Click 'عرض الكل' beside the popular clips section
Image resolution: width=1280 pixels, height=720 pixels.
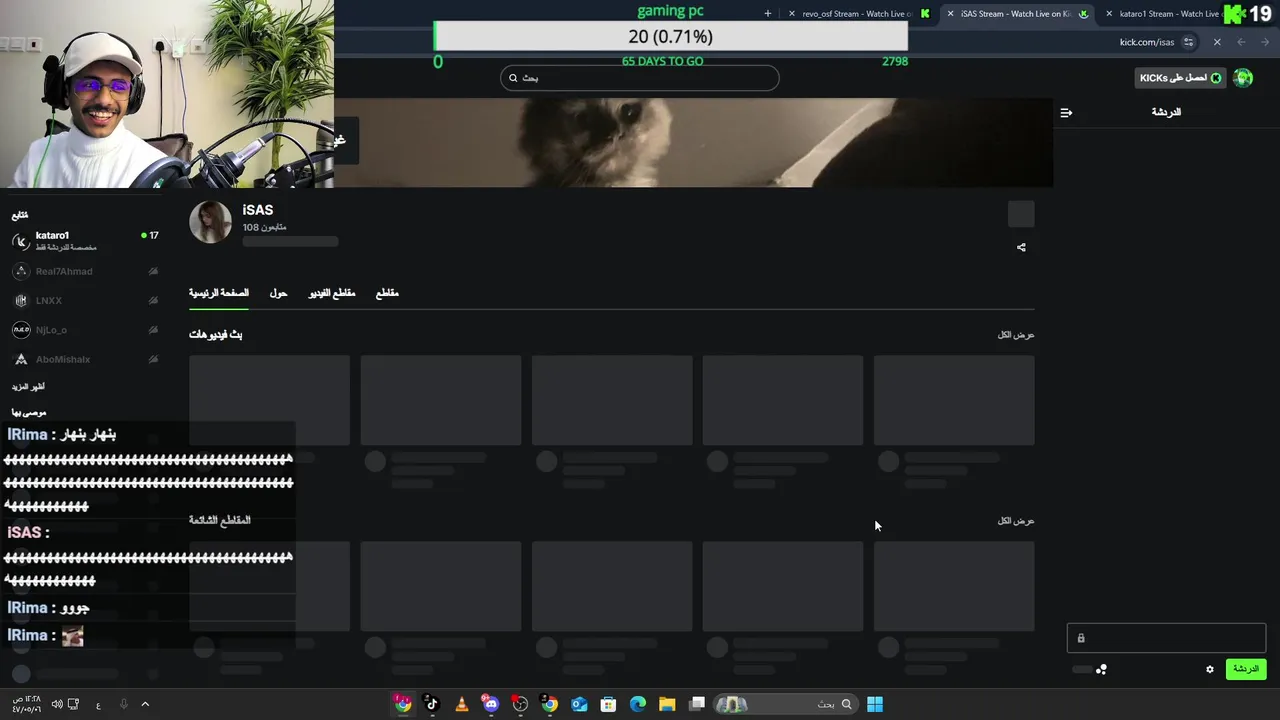pos(1016,520)
